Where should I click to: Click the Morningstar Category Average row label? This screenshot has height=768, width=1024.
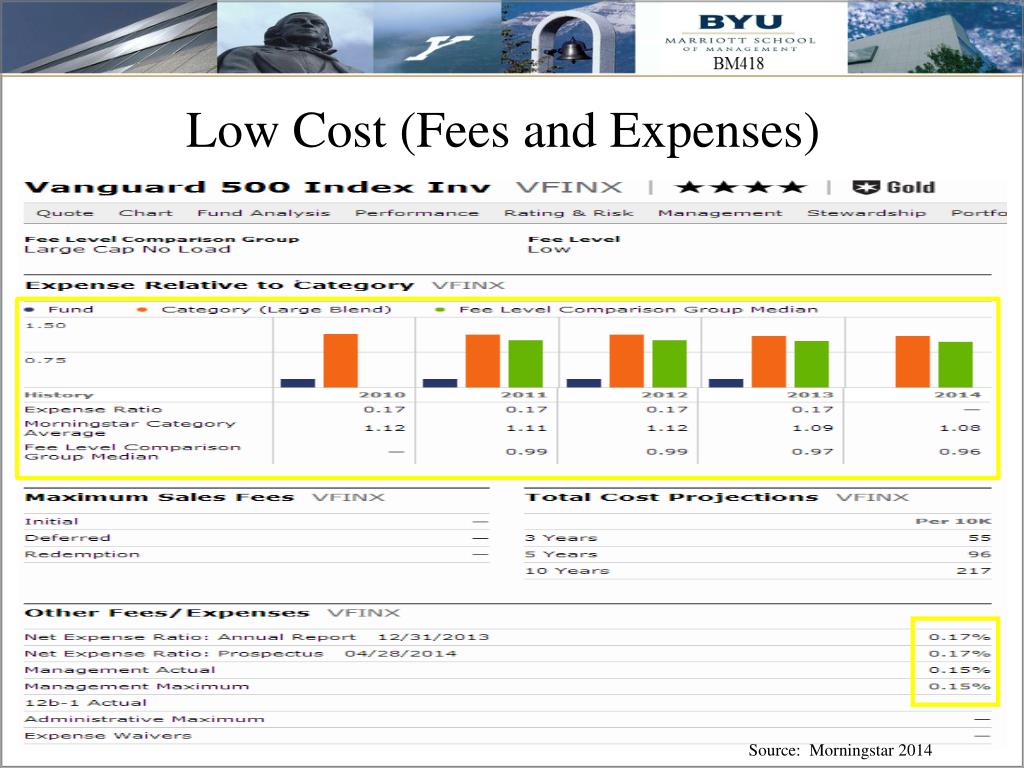130,428
